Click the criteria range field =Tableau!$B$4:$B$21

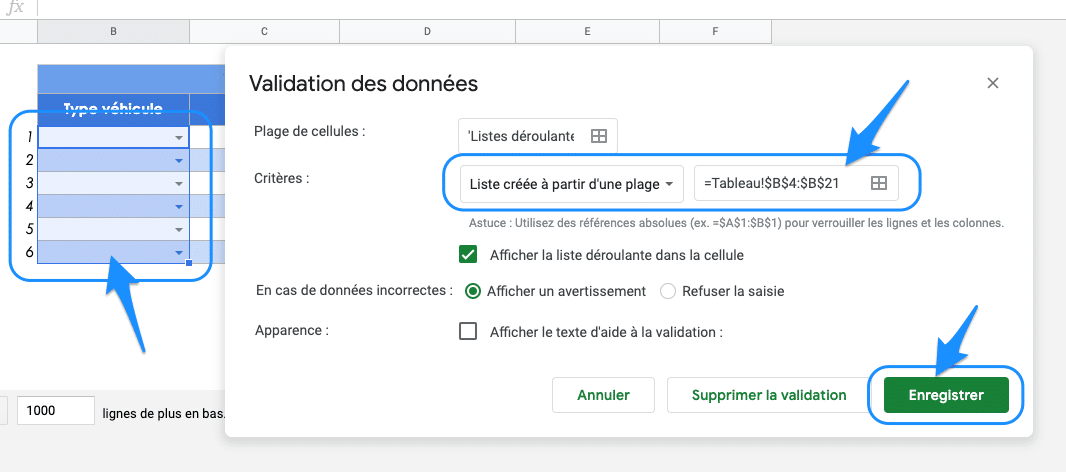(780, 184)
